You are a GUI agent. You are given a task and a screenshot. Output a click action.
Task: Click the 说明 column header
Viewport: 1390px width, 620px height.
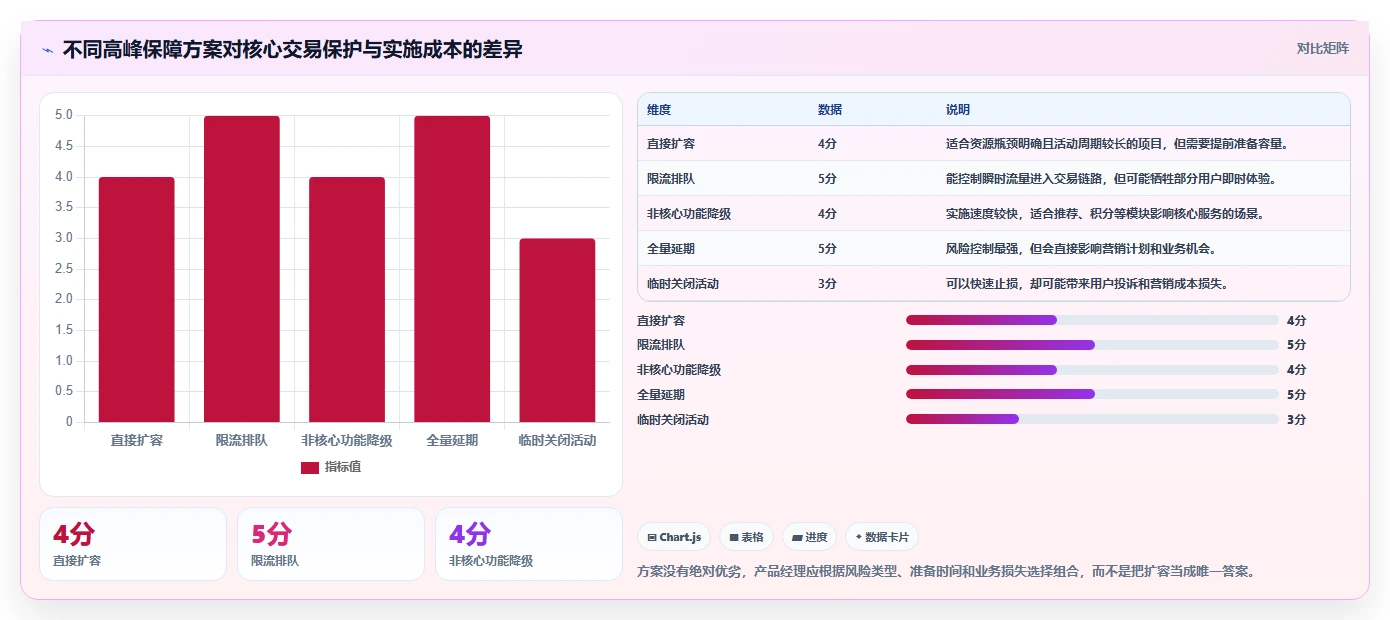tap(958, 109)
